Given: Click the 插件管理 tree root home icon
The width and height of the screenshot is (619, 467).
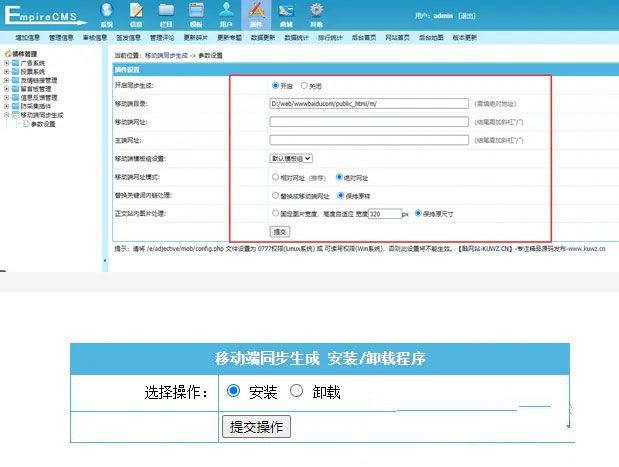Looking at the screenshot, I should (x=8, y=54).
